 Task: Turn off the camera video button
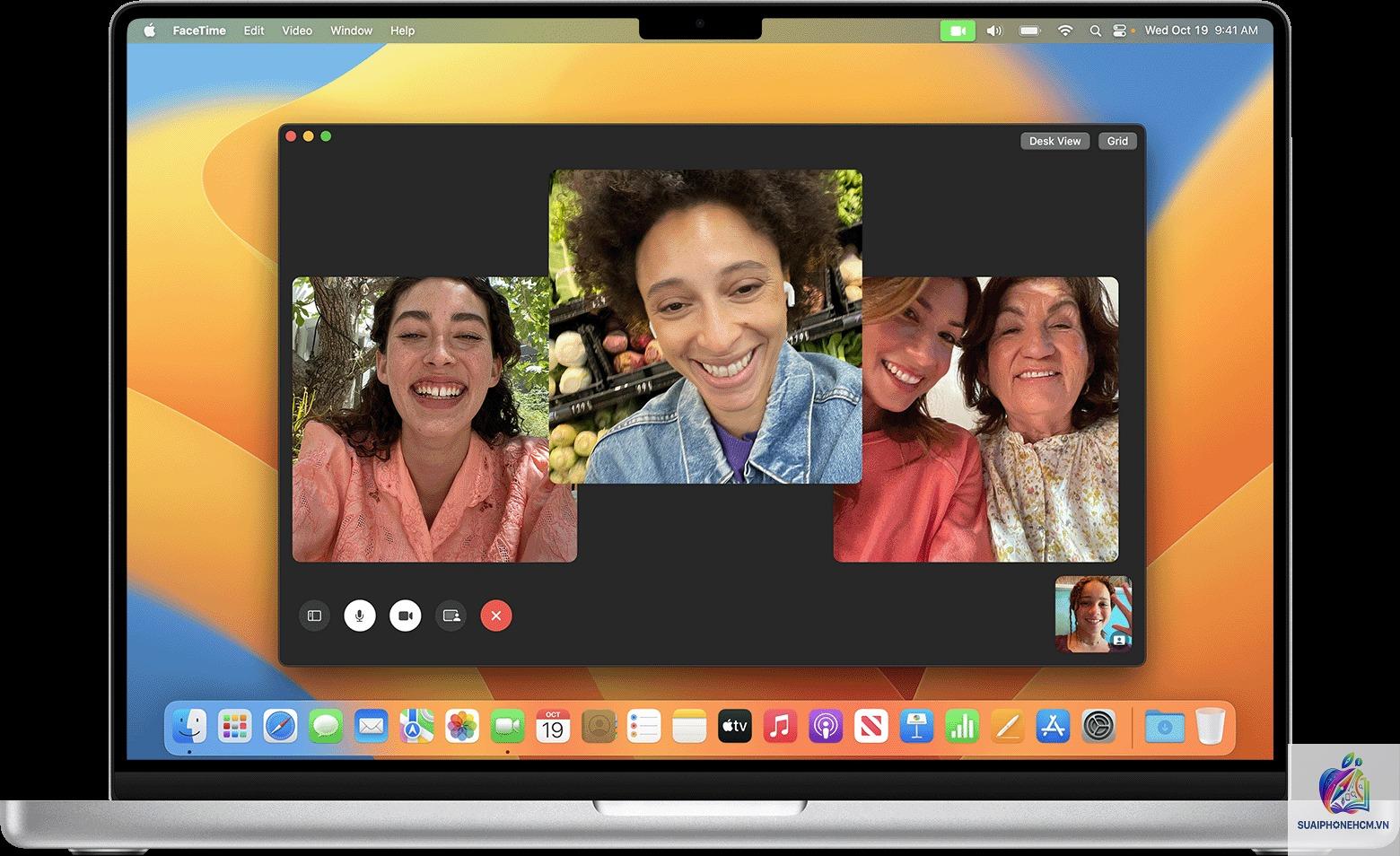click(405, 616)
